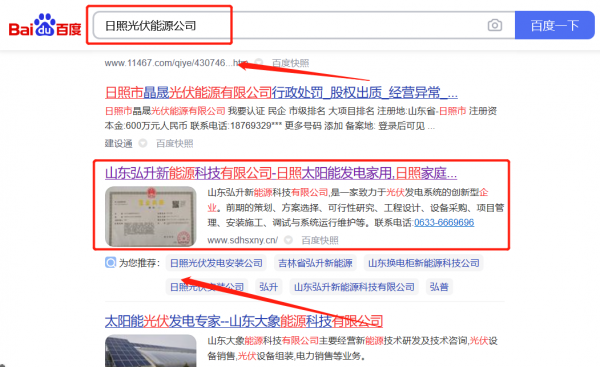Screen dimensions: 600x367
Task: Open 太阳能光伏发电专家 山东大象 result
Action: tap(244, 321)
